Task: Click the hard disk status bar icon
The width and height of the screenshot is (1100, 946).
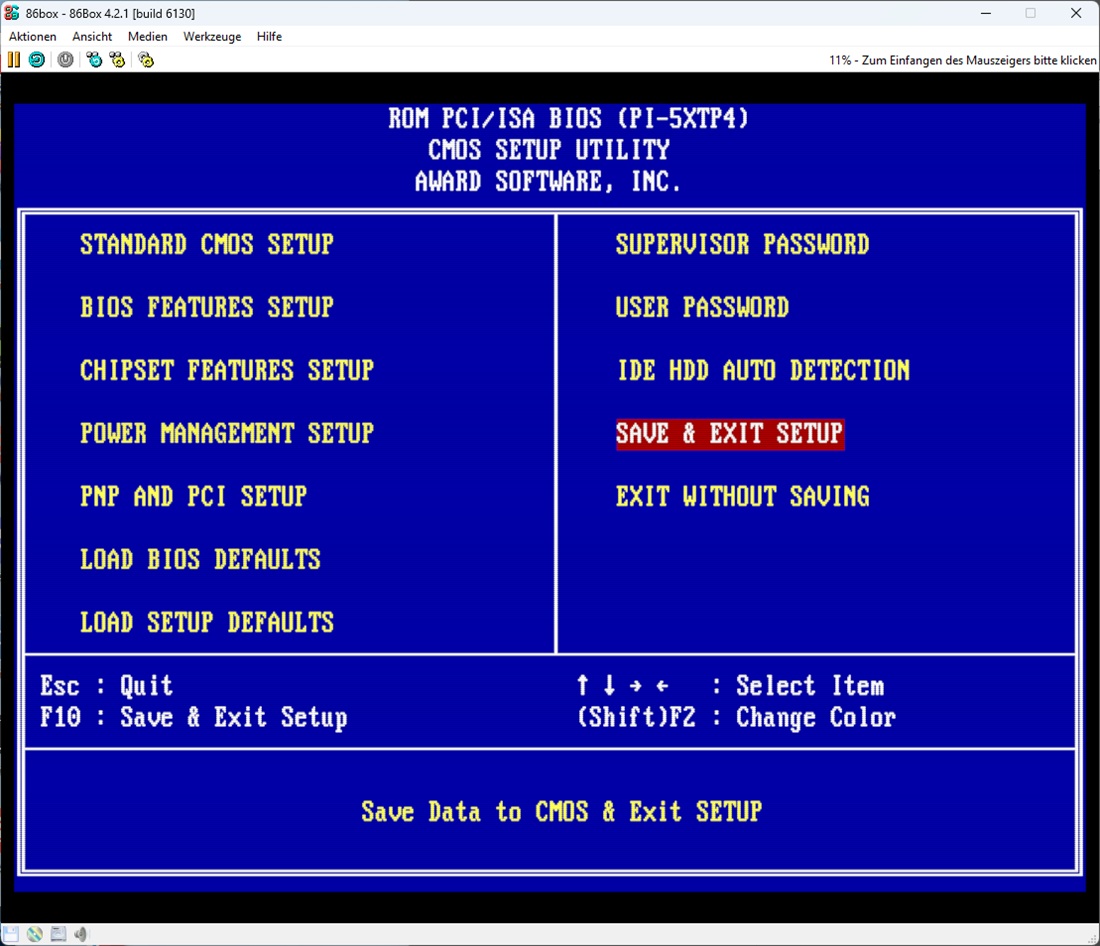Action: coord(58,934)
